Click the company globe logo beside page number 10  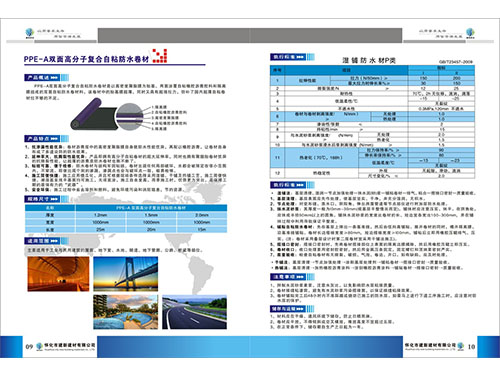click(461, 346)
